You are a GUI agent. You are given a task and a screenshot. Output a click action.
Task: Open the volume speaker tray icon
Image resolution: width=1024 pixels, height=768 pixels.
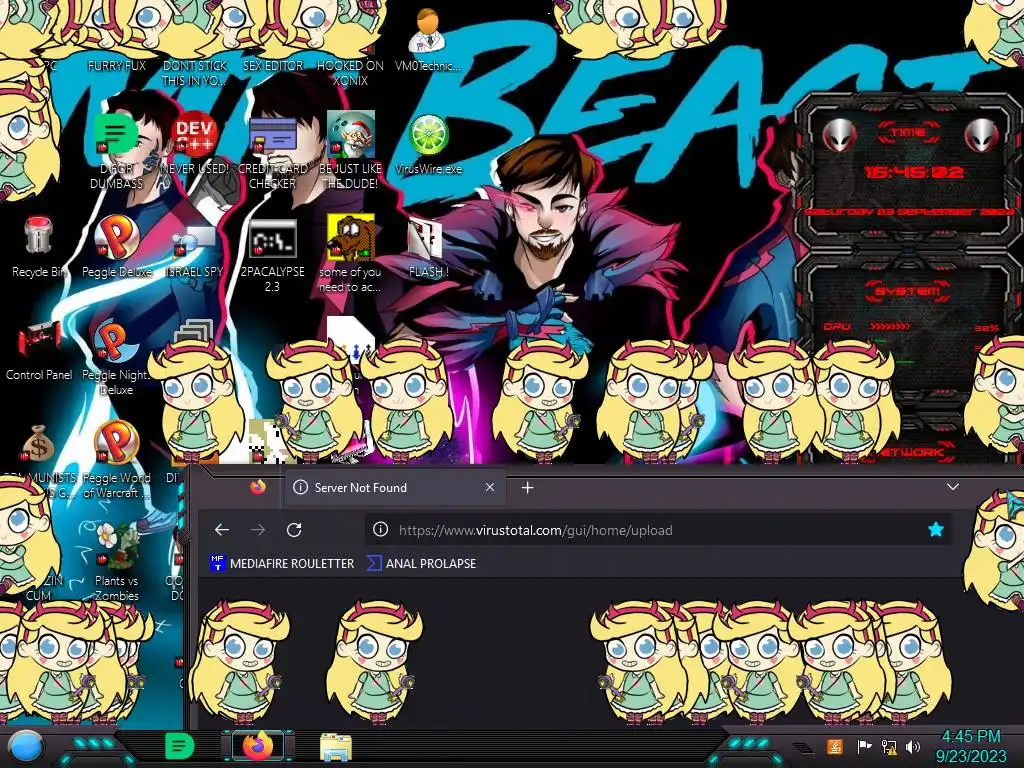click(x=913, y=746)
